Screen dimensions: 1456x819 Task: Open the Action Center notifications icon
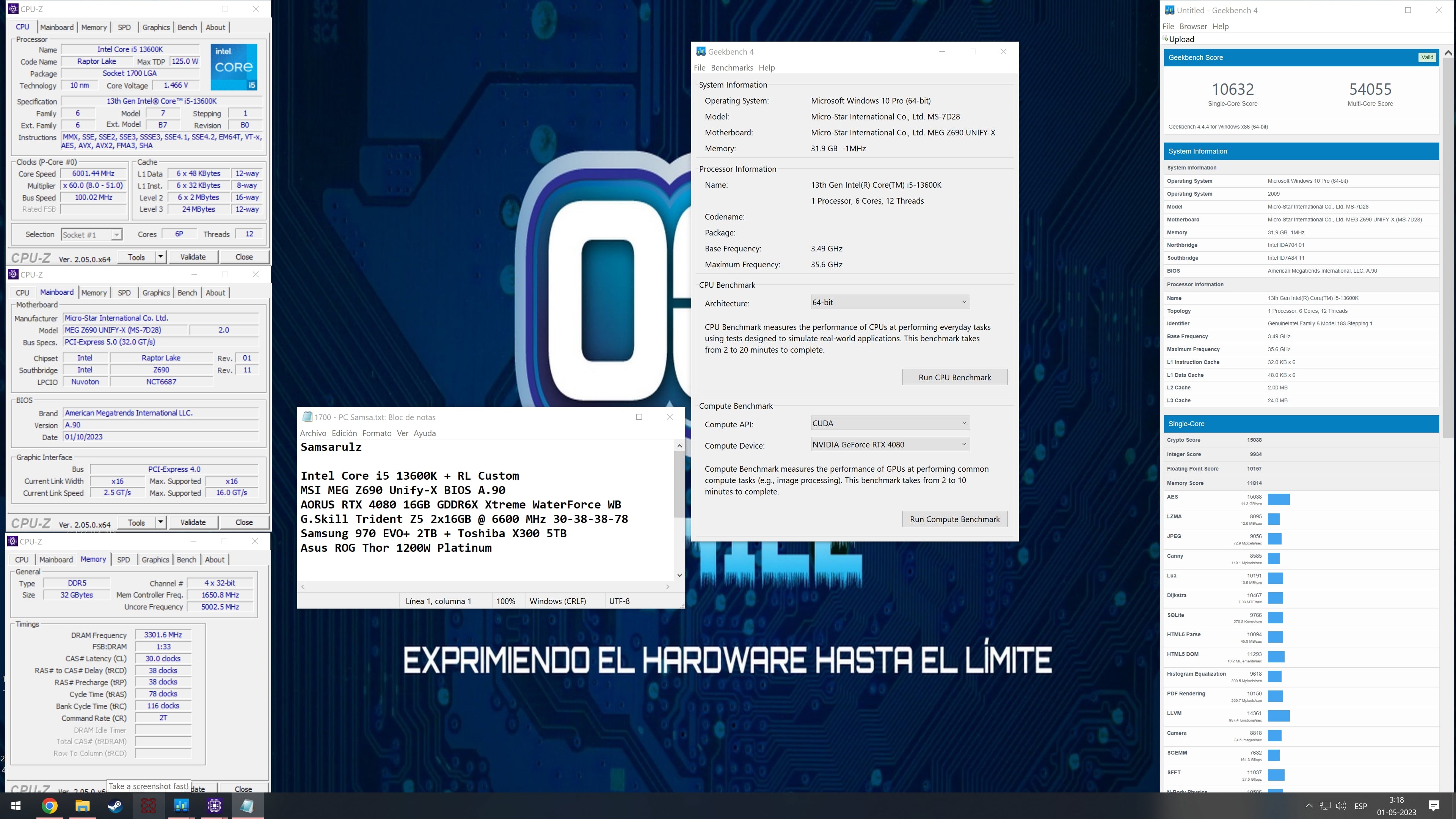coord(1433,806)
